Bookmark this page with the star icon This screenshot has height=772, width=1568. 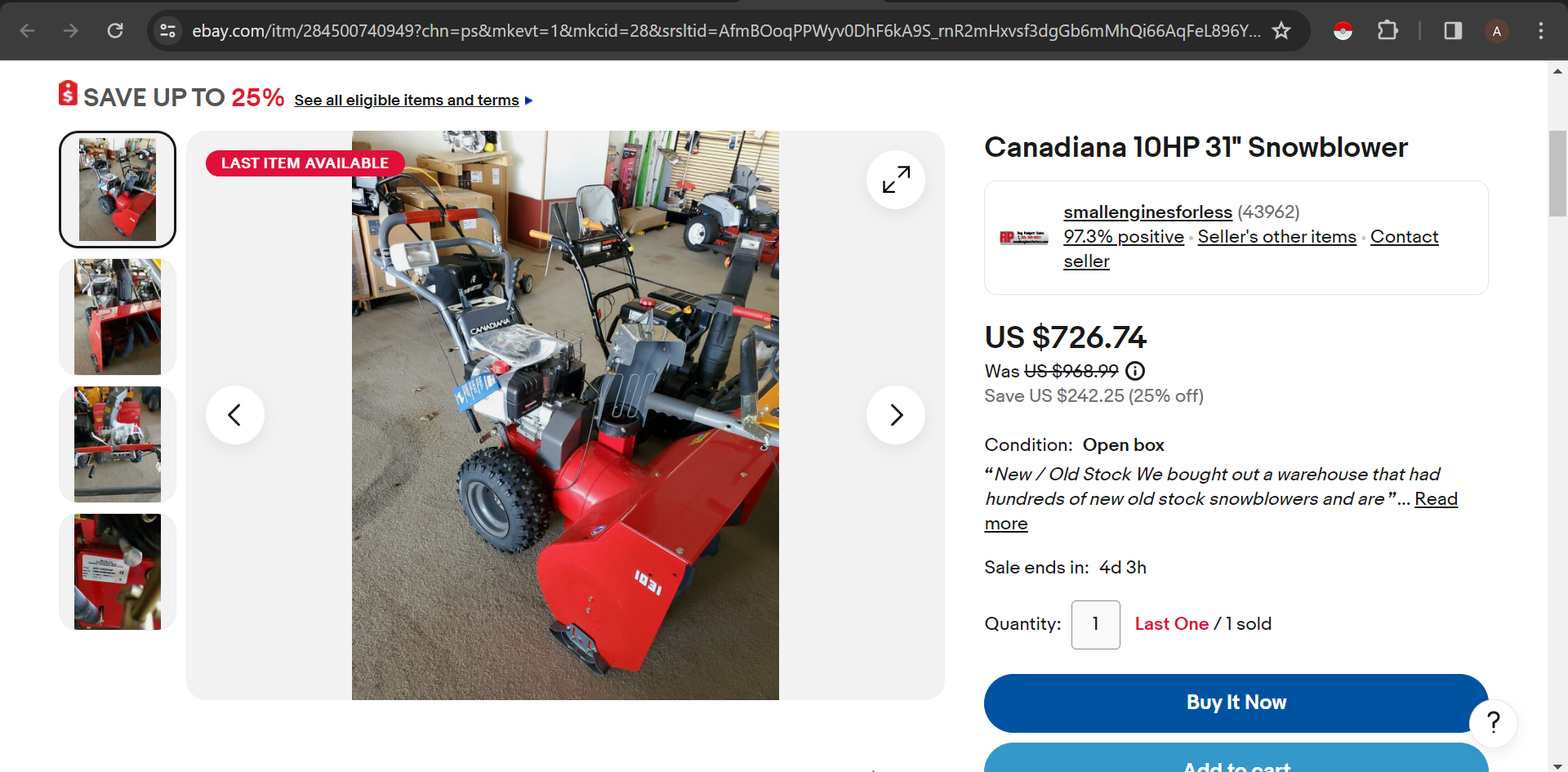1281,31
